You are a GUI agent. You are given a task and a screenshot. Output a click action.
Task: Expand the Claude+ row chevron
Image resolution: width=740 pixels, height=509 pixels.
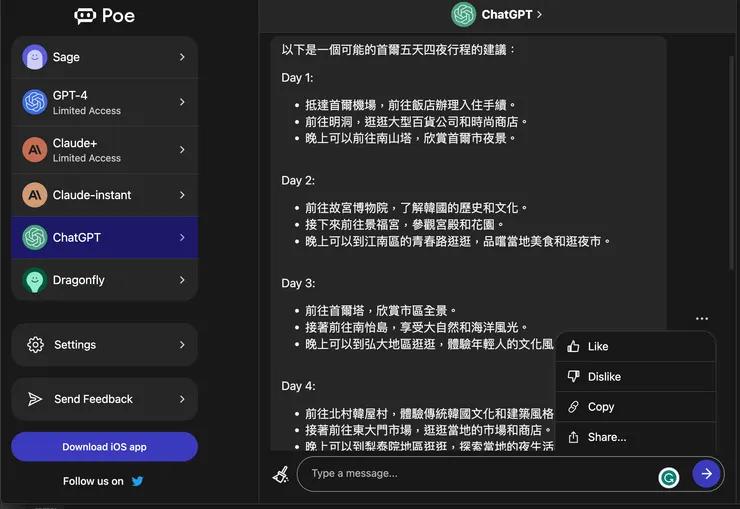click(x=182, y=150)
